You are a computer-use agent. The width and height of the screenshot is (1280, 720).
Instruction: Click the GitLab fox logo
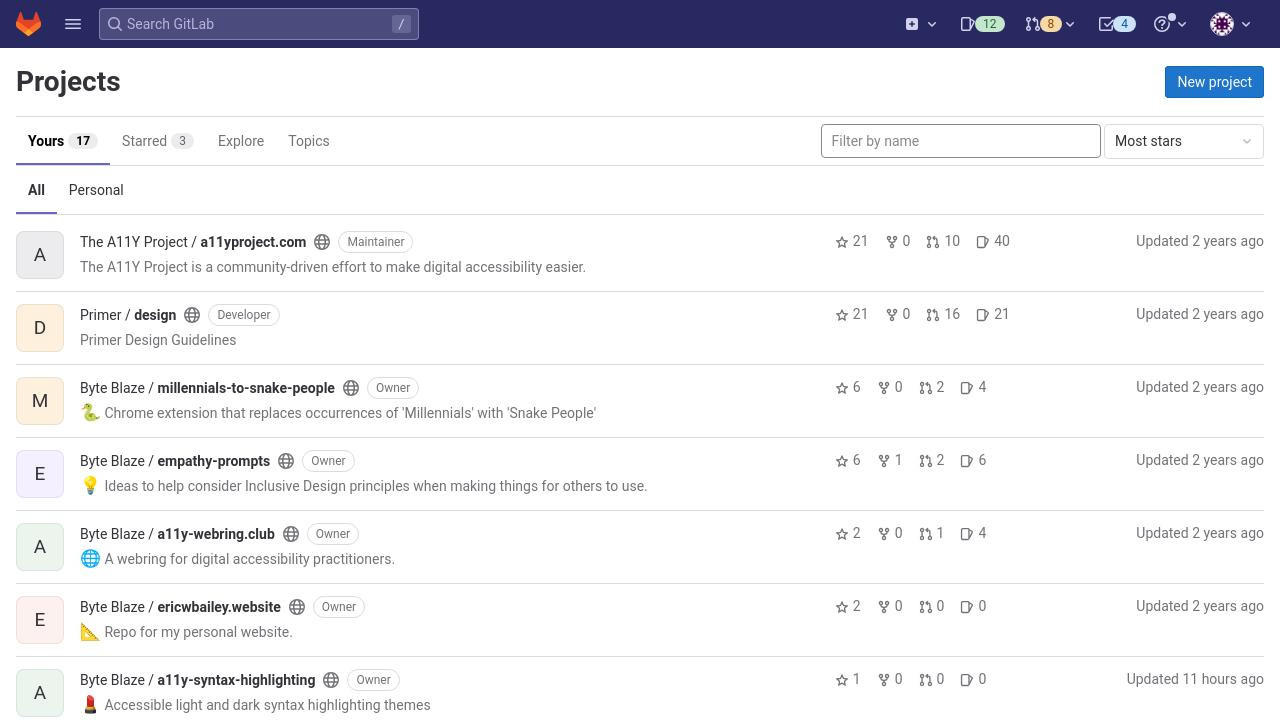(x=28, y=24)
